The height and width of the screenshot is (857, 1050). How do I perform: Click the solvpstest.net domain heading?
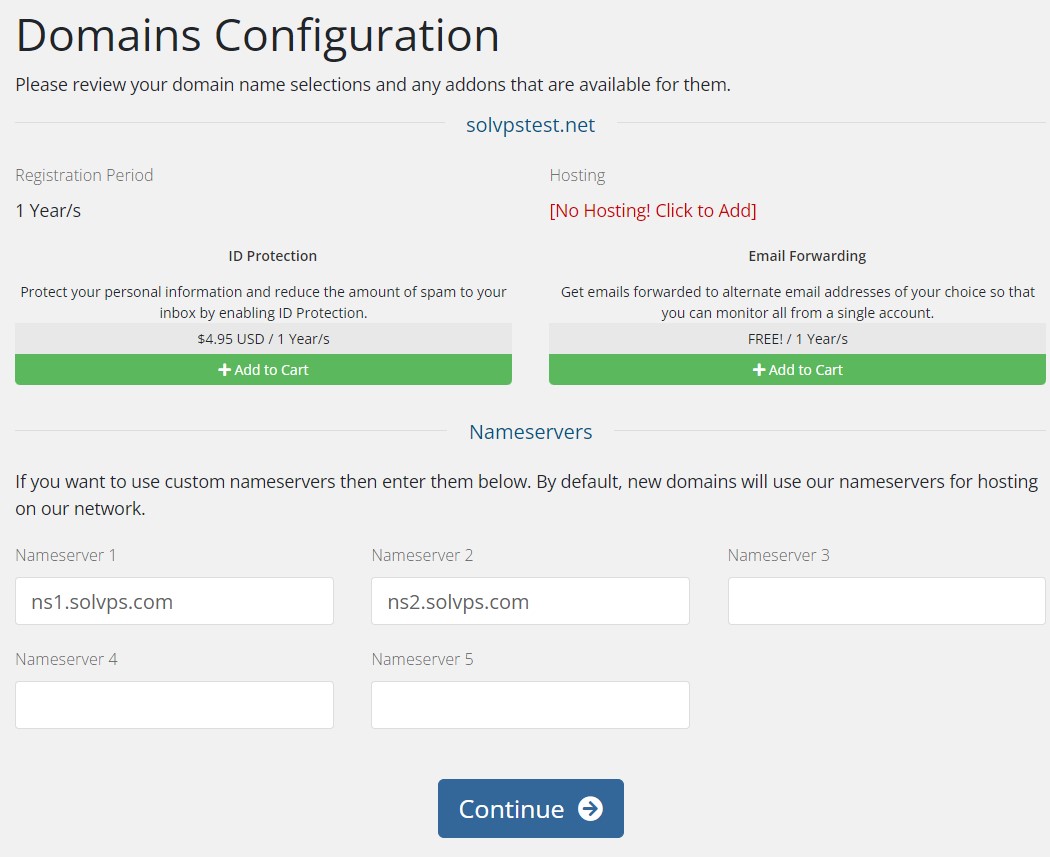coord(530,125)
